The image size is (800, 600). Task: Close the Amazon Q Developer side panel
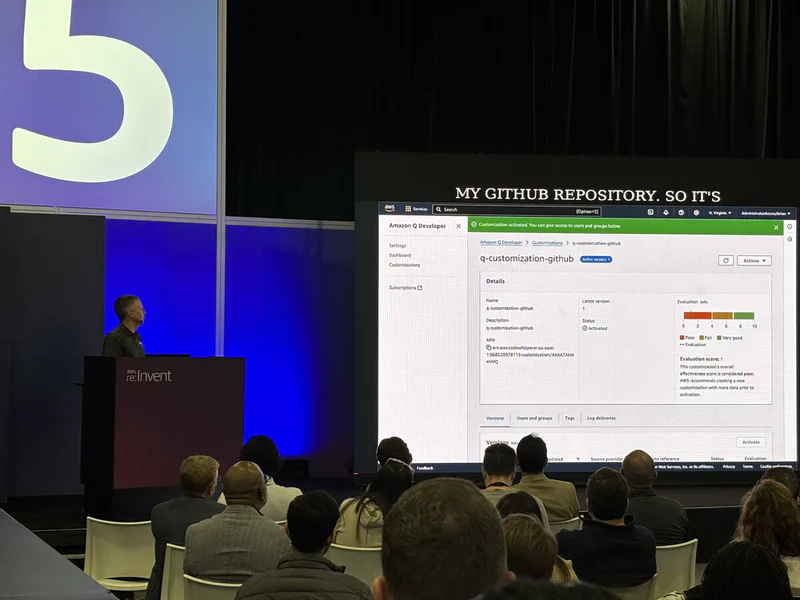(x=458, y=226)
